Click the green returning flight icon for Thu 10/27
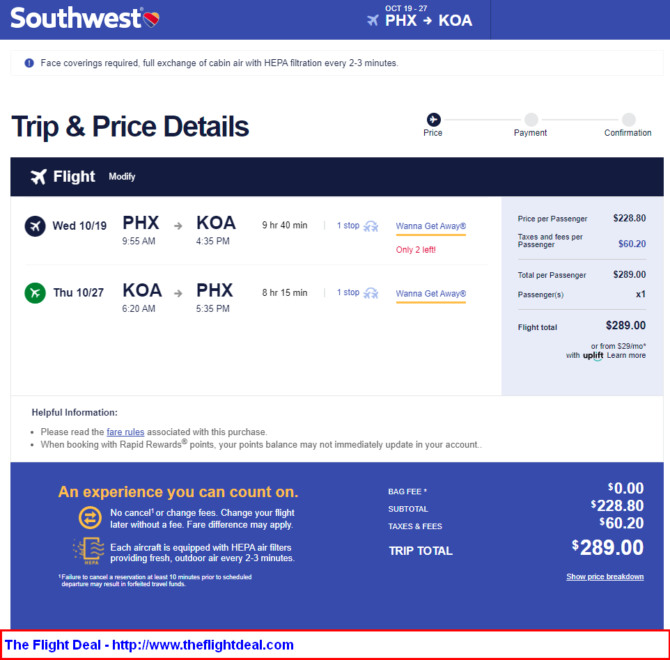This screenshot has height=660, width=670. 35,293
